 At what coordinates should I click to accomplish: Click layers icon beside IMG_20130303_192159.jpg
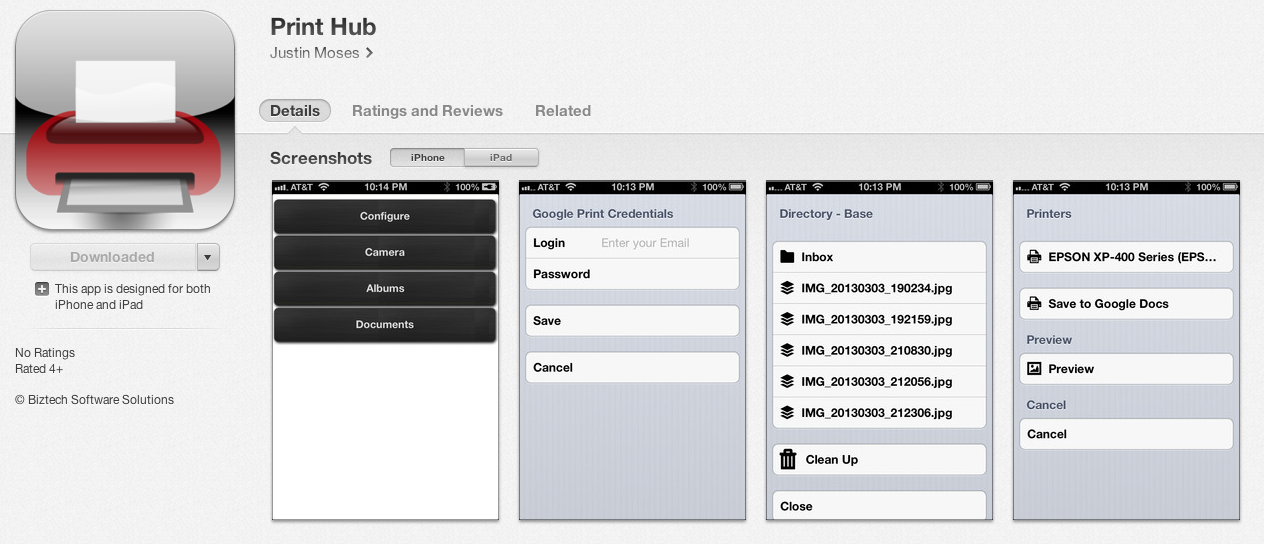click(787, 319)
